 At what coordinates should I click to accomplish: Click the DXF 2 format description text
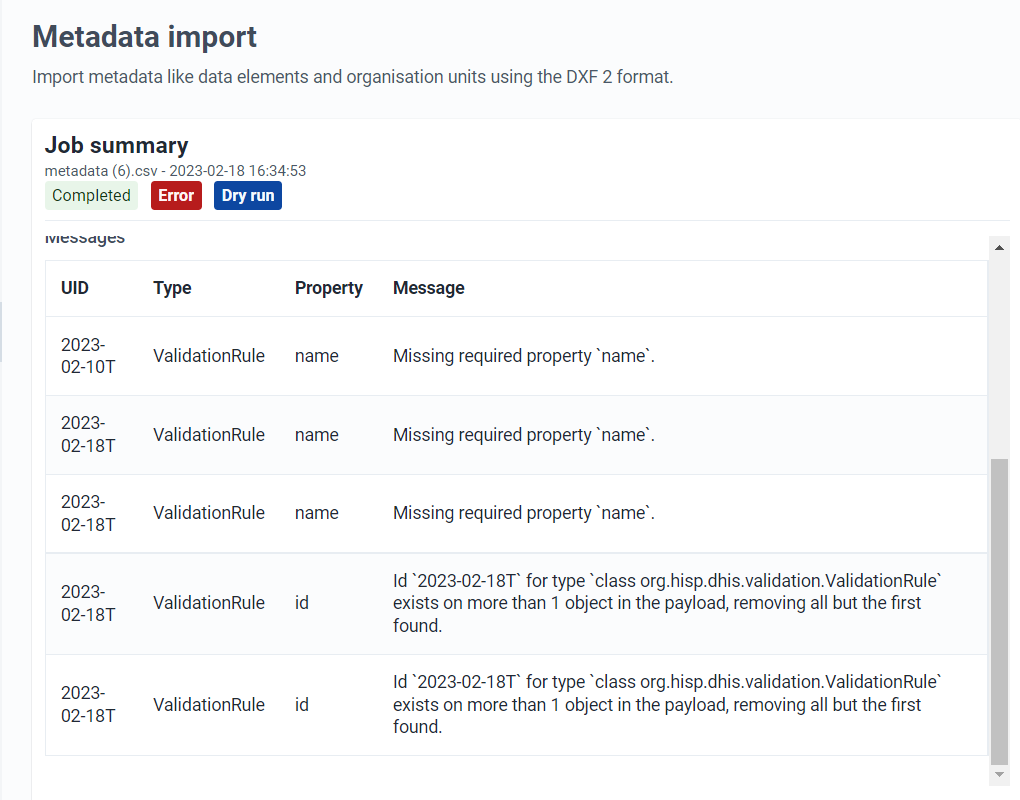point(353,77)
